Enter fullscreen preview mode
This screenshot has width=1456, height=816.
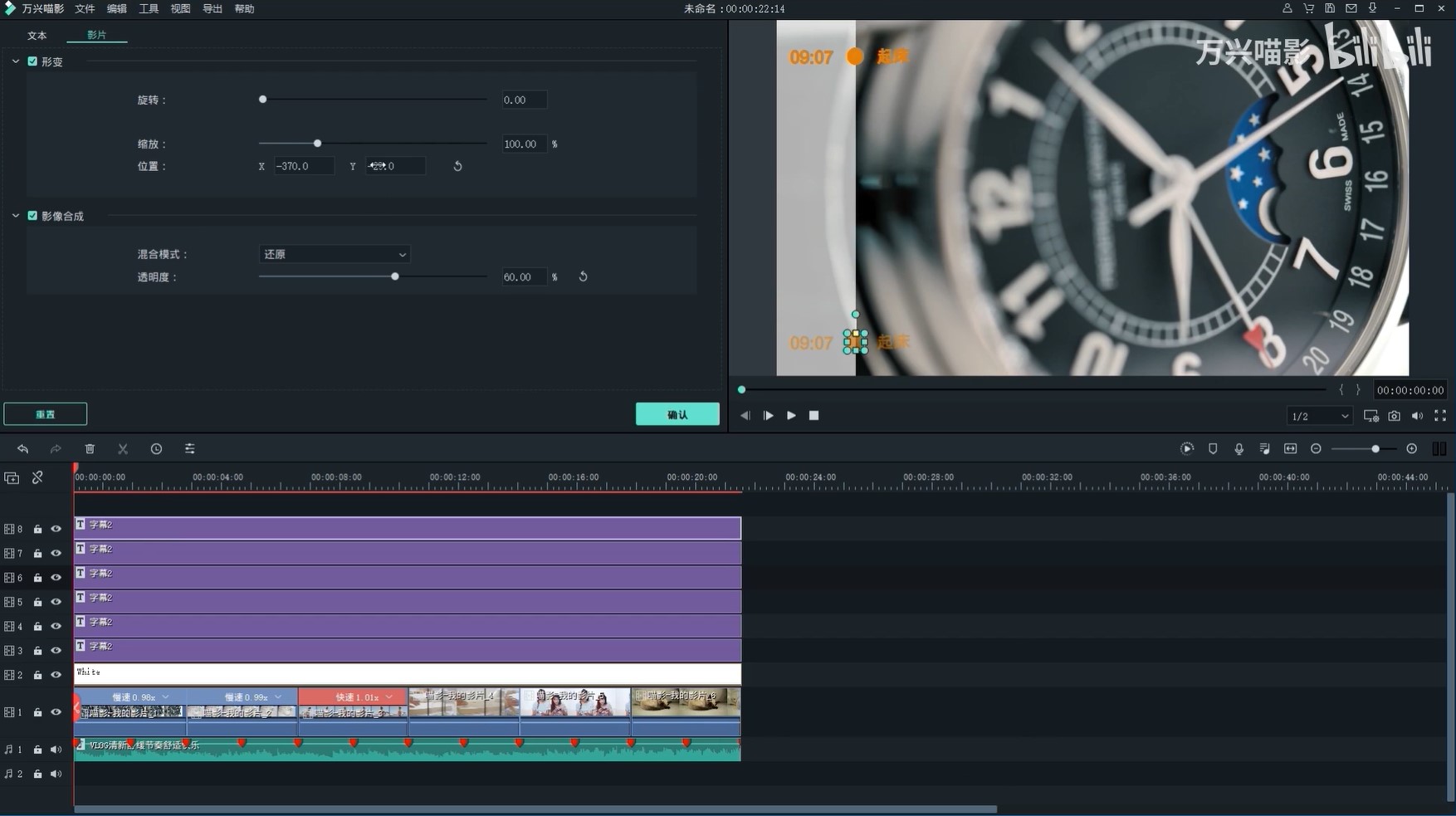(1440, 416)
